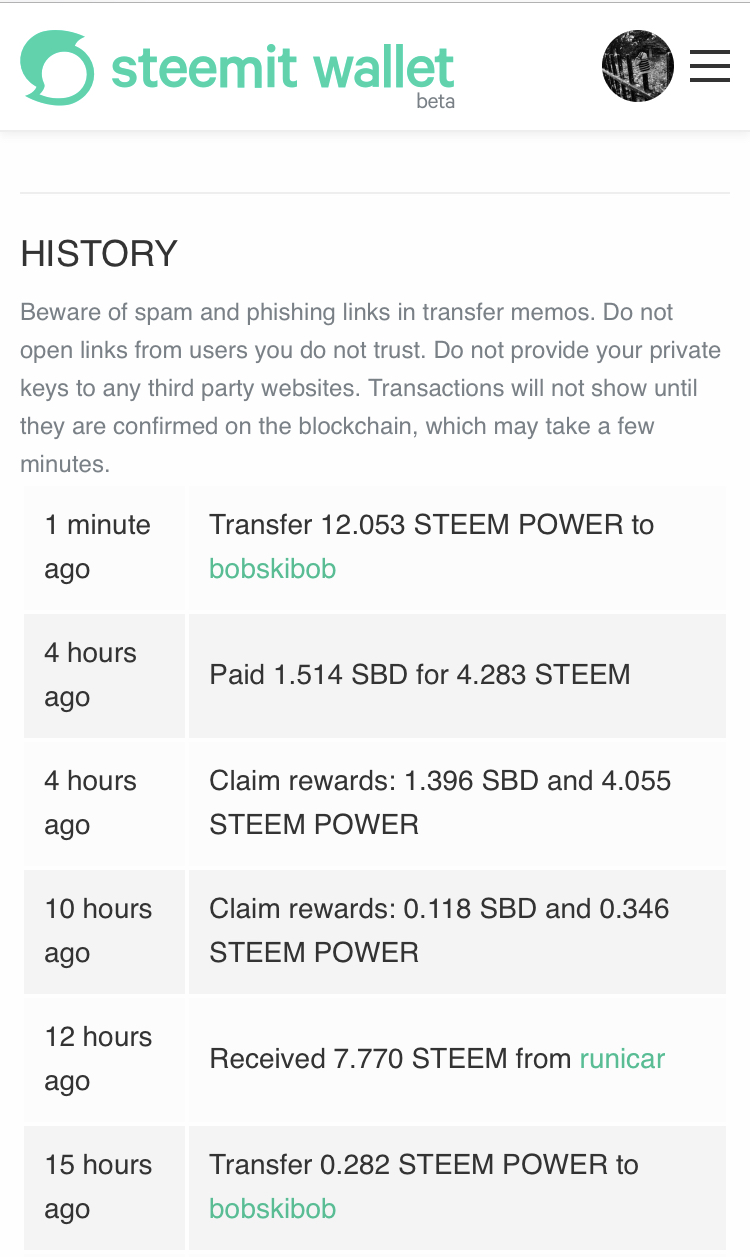The image size is (750, 1257).
Task: Open bobskibob link in 0.282 transfer
Action: tap(272, 1209)
